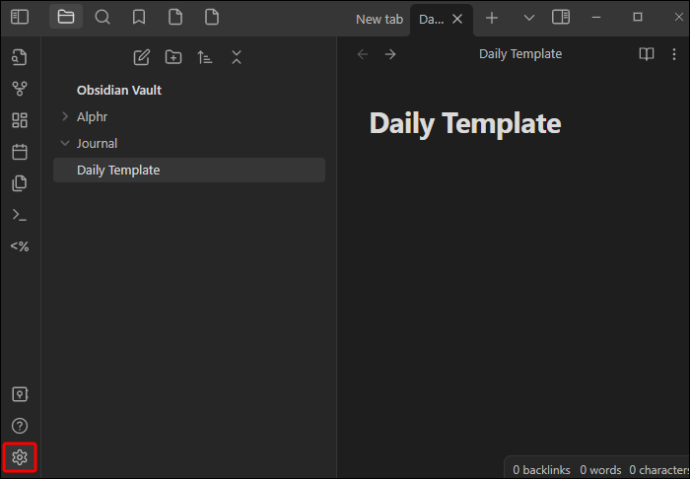Open graph view icon
This screenshot has height=479, width=690.
19,89
